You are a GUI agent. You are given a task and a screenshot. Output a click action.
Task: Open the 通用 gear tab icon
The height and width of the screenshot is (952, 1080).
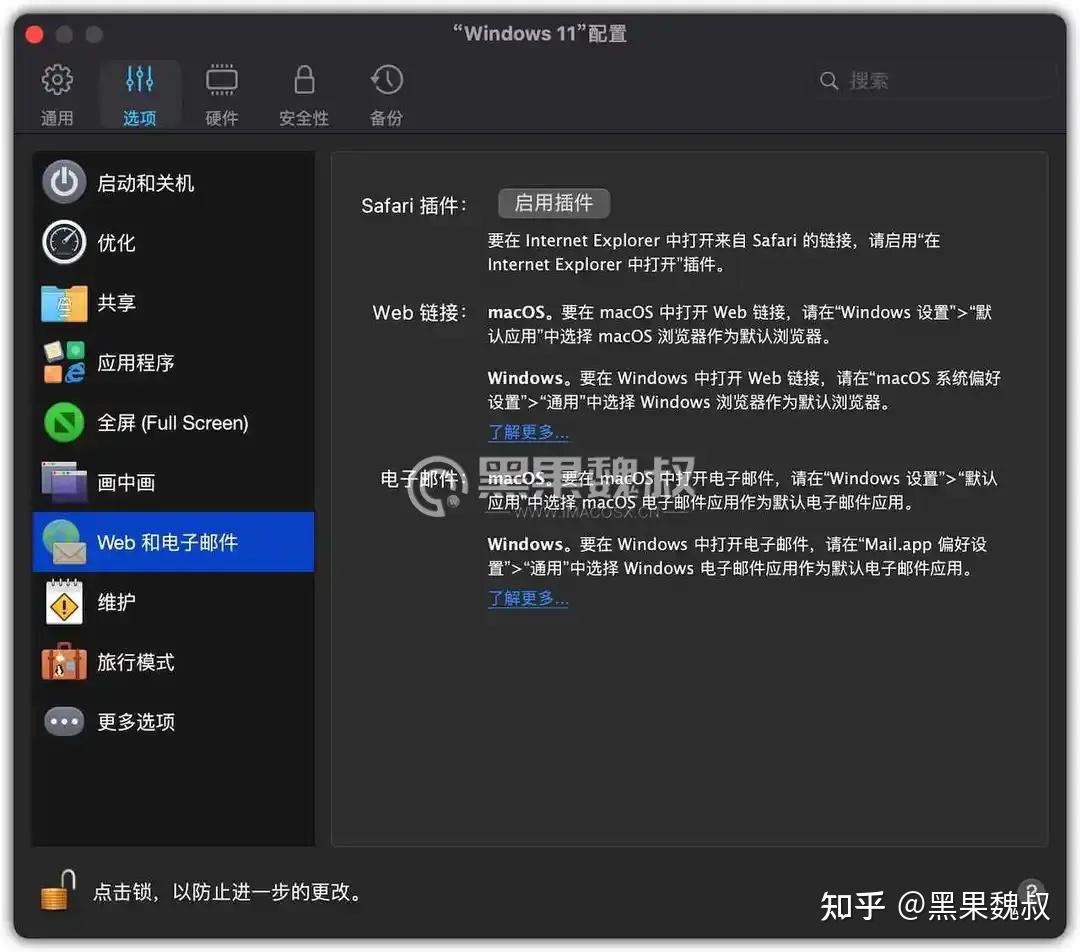coord(57,80)
